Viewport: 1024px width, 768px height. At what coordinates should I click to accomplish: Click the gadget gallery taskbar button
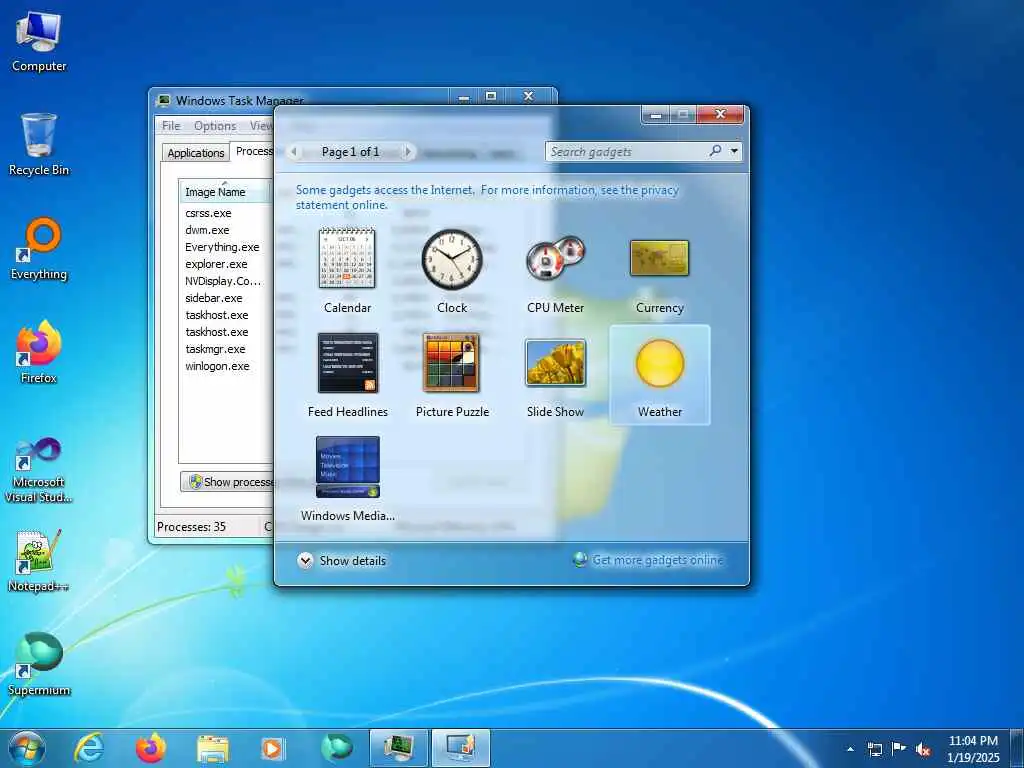coord(460,748)
